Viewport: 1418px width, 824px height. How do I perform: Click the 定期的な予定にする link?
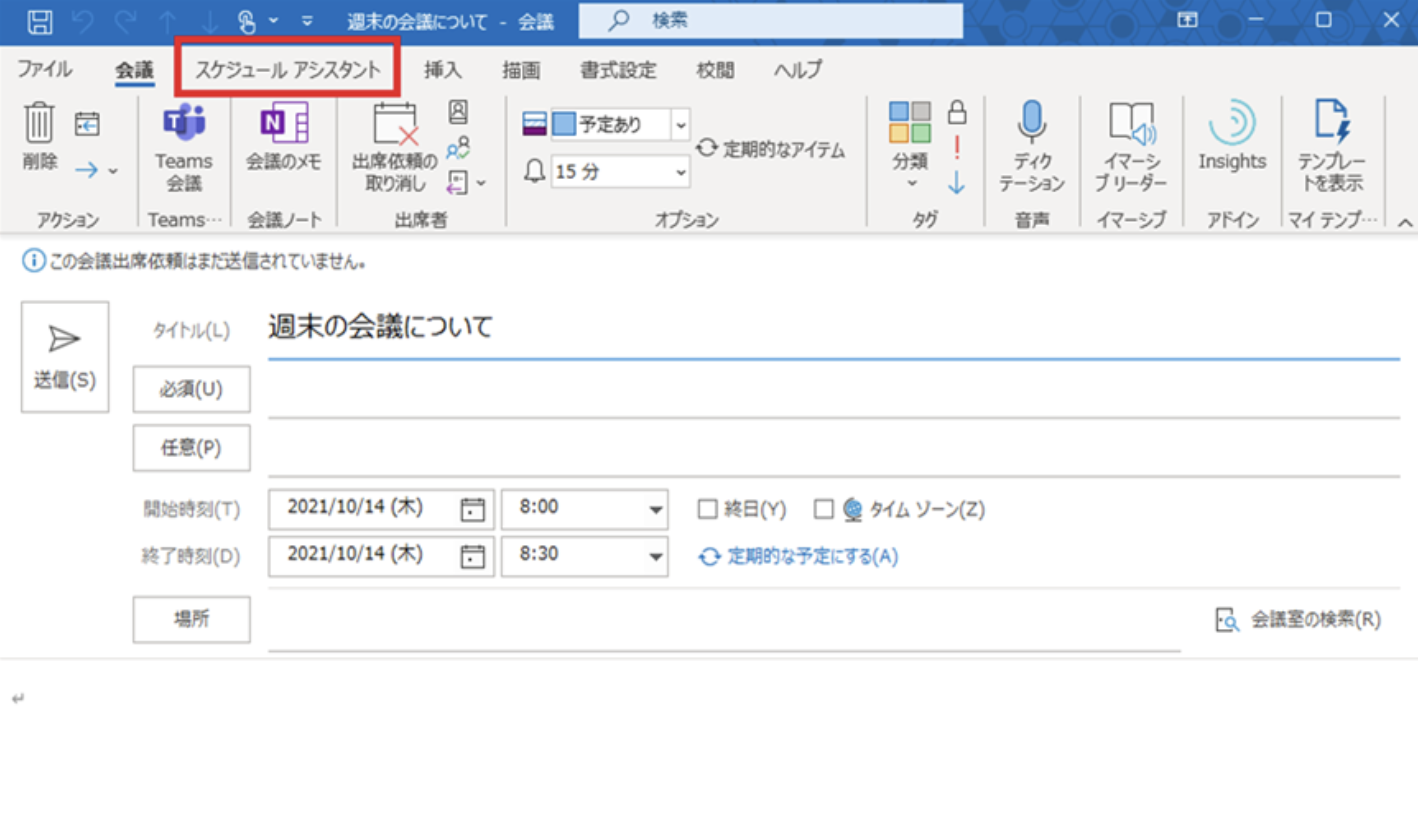coord(811,557)
